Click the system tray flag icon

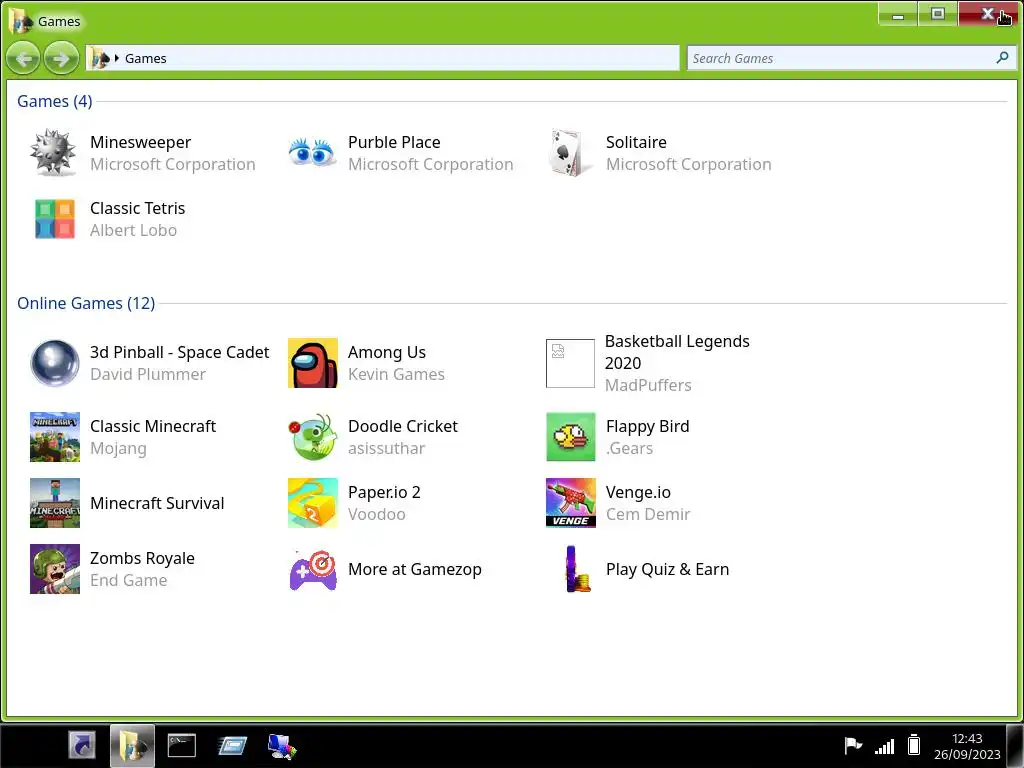(853, 744)
